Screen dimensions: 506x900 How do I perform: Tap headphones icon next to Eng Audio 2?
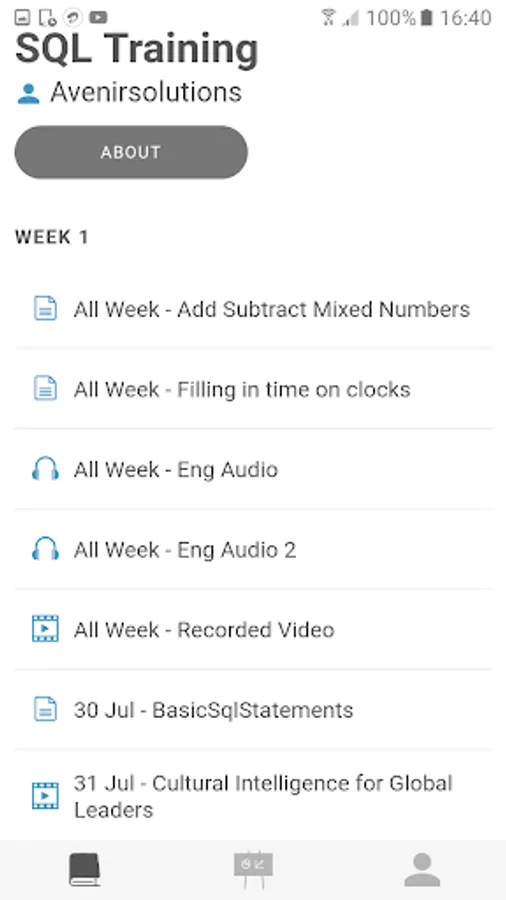point(45,549)
